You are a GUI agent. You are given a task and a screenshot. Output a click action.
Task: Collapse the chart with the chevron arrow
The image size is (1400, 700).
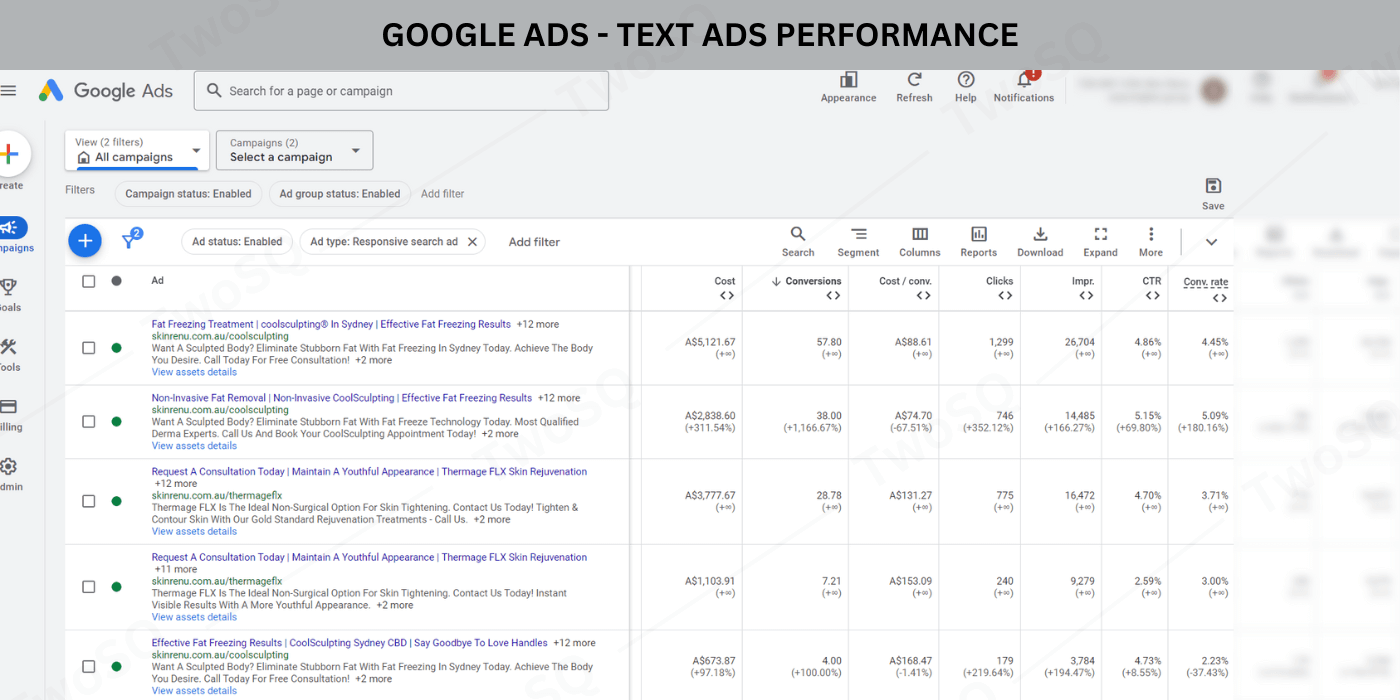pos(1211,242)
